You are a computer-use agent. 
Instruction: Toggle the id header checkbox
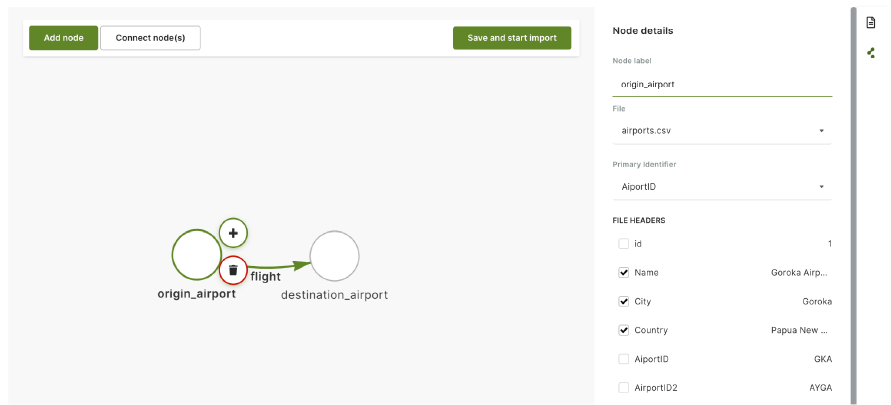point(624,243)
